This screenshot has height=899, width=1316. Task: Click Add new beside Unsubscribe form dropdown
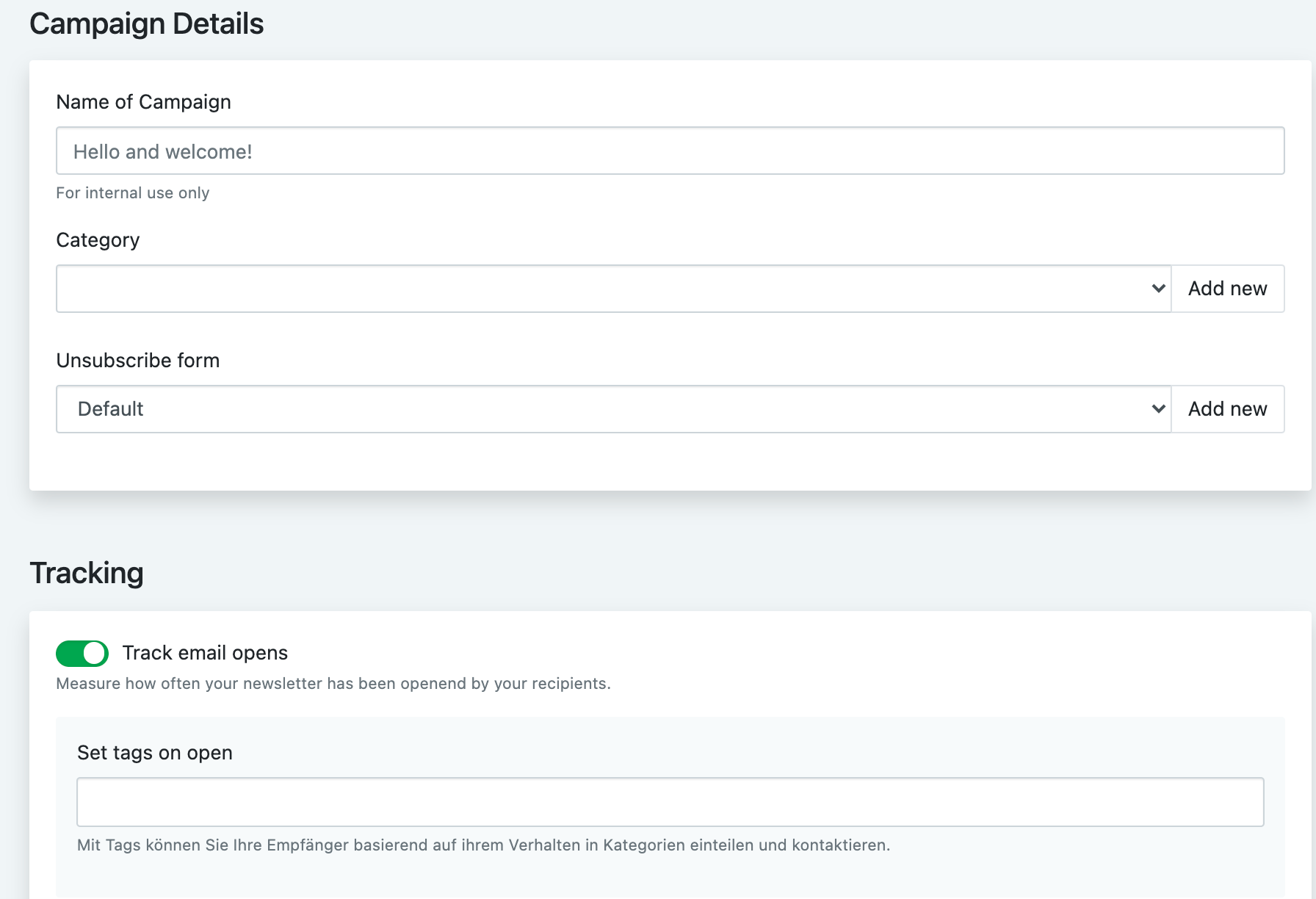tap(1227, 409)
